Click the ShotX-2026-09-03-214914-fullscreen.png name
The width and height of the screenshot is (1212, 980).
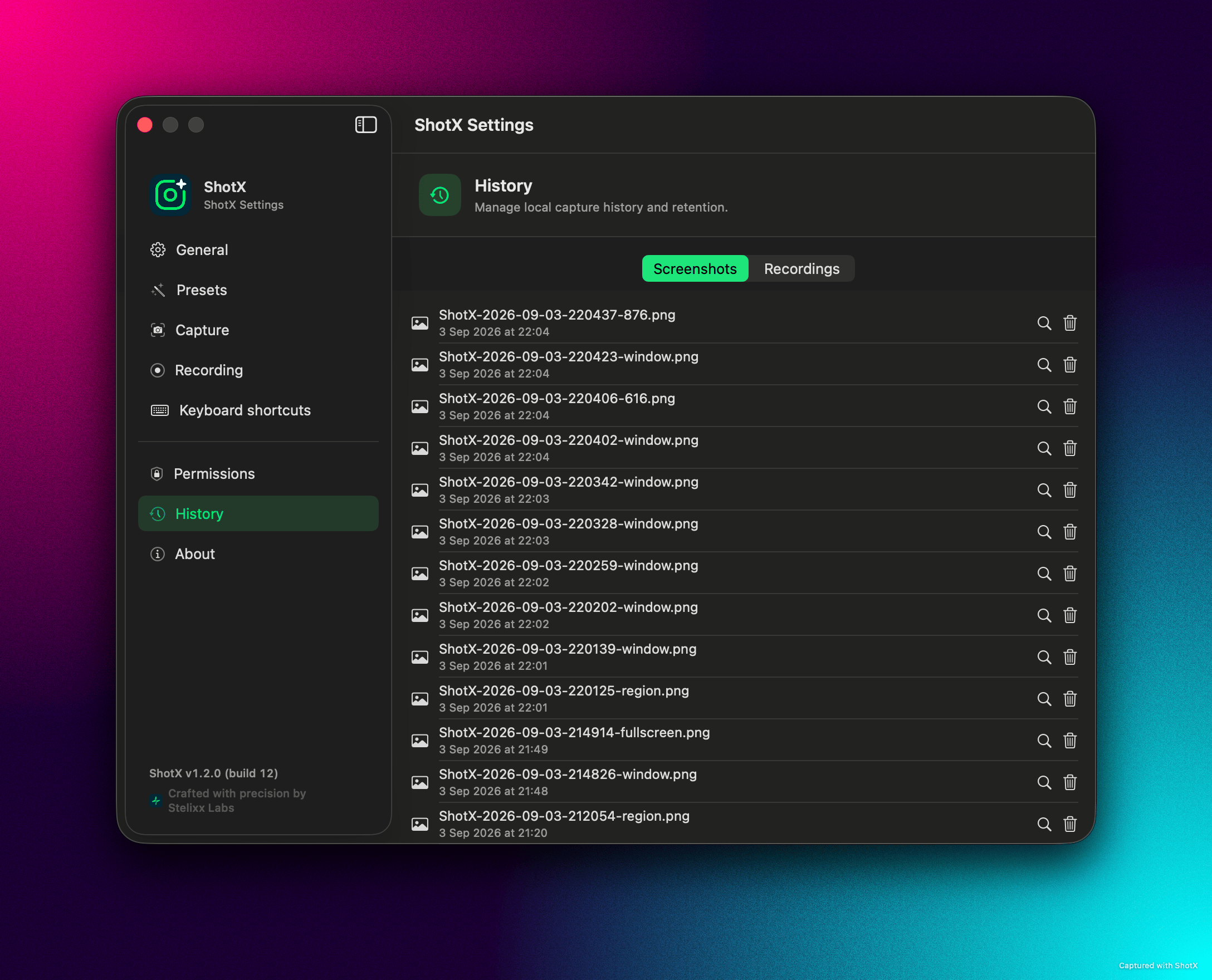(x=574, y=733)
